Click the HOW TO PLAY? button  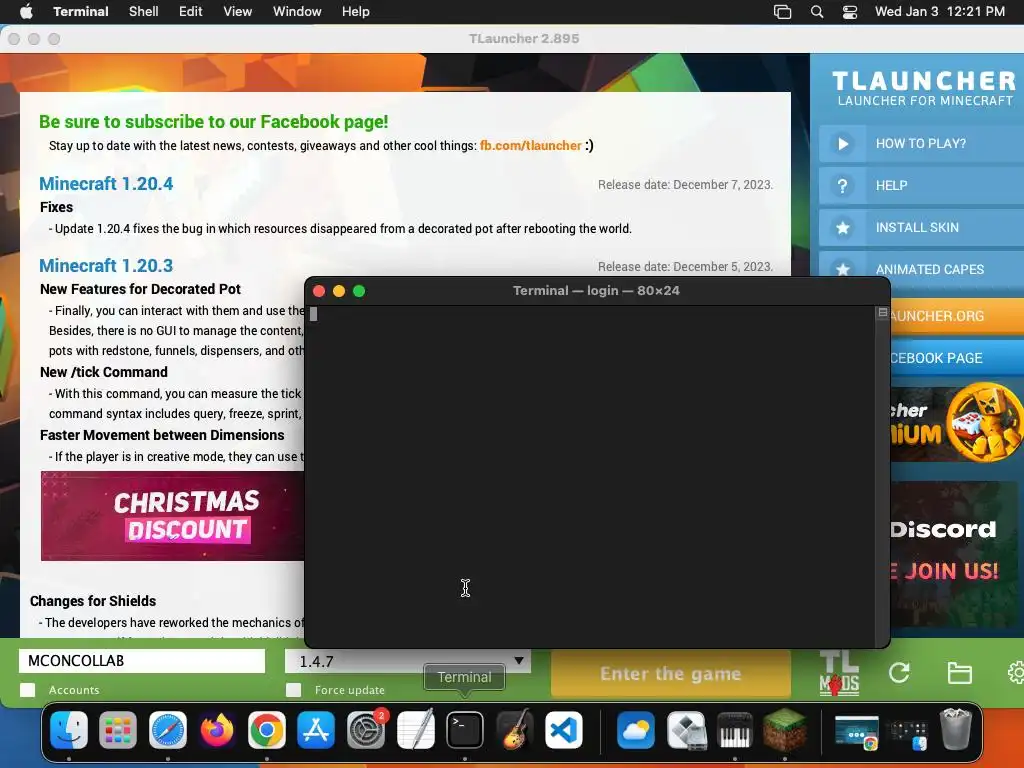(x=921, y=144)
